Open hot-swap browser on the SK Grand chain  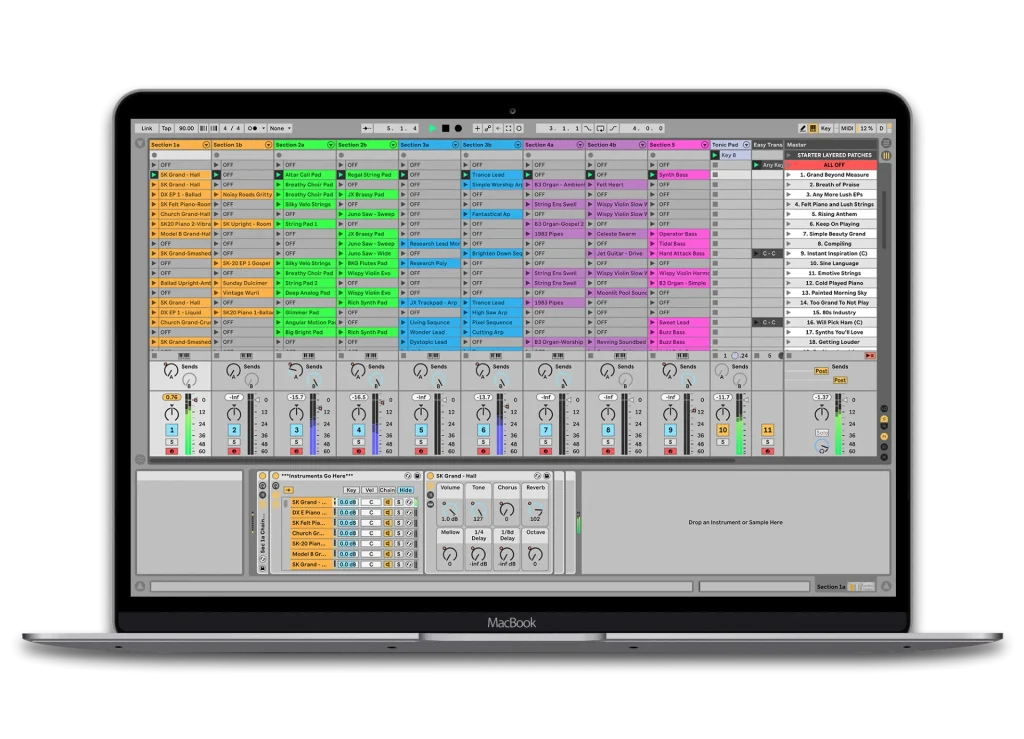[x=408, y=502]
